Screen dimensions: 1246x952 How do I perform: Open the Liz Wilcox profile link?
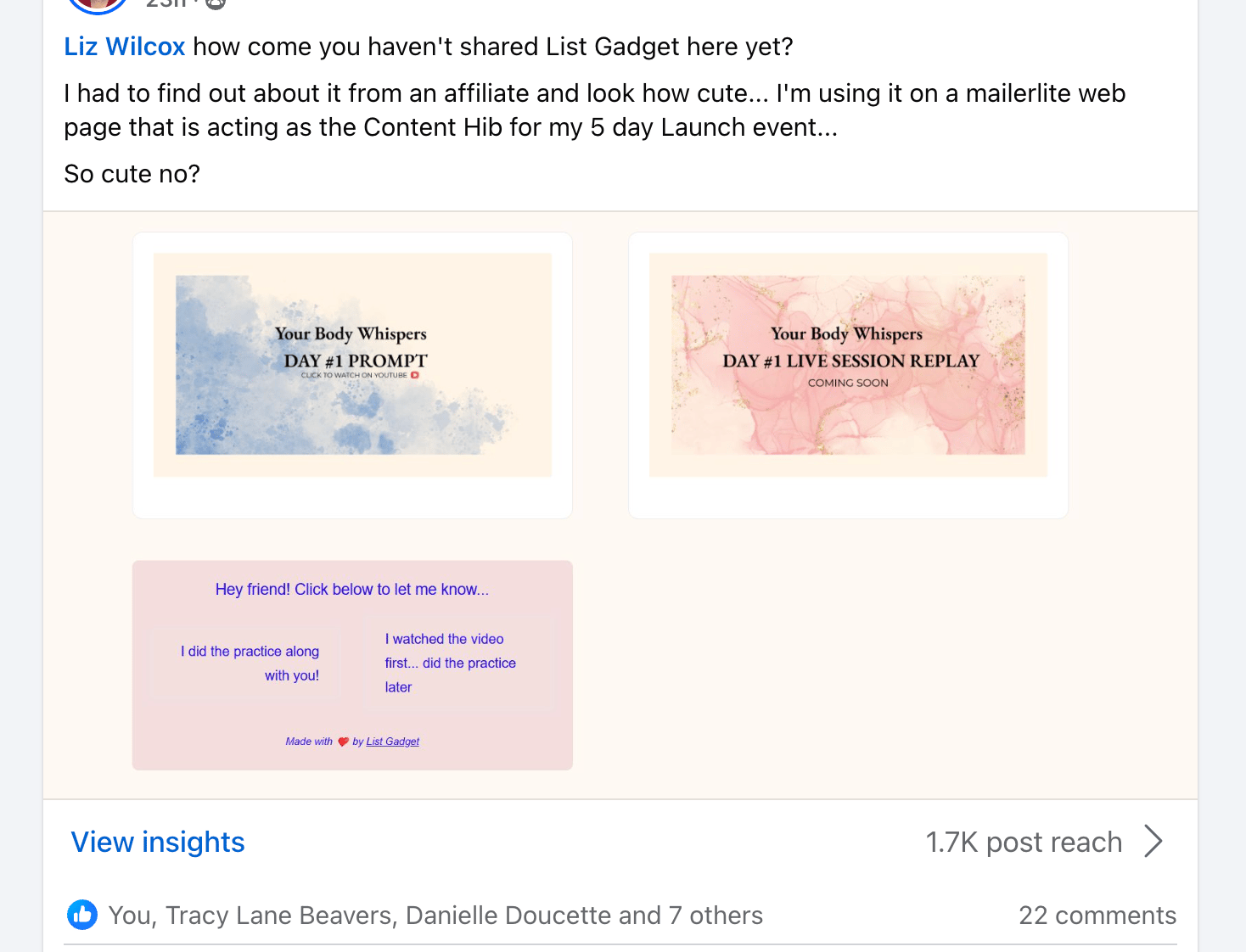point(125,47)
